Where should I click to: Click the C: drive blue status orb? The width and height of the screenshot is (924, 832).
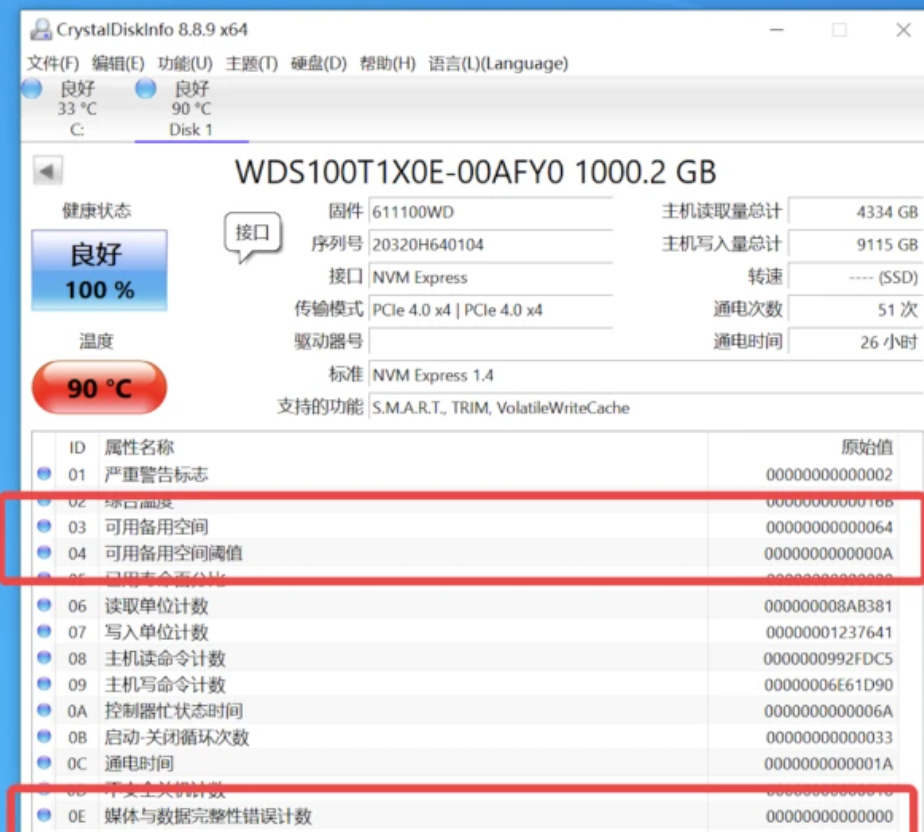(x=32, y=88)
